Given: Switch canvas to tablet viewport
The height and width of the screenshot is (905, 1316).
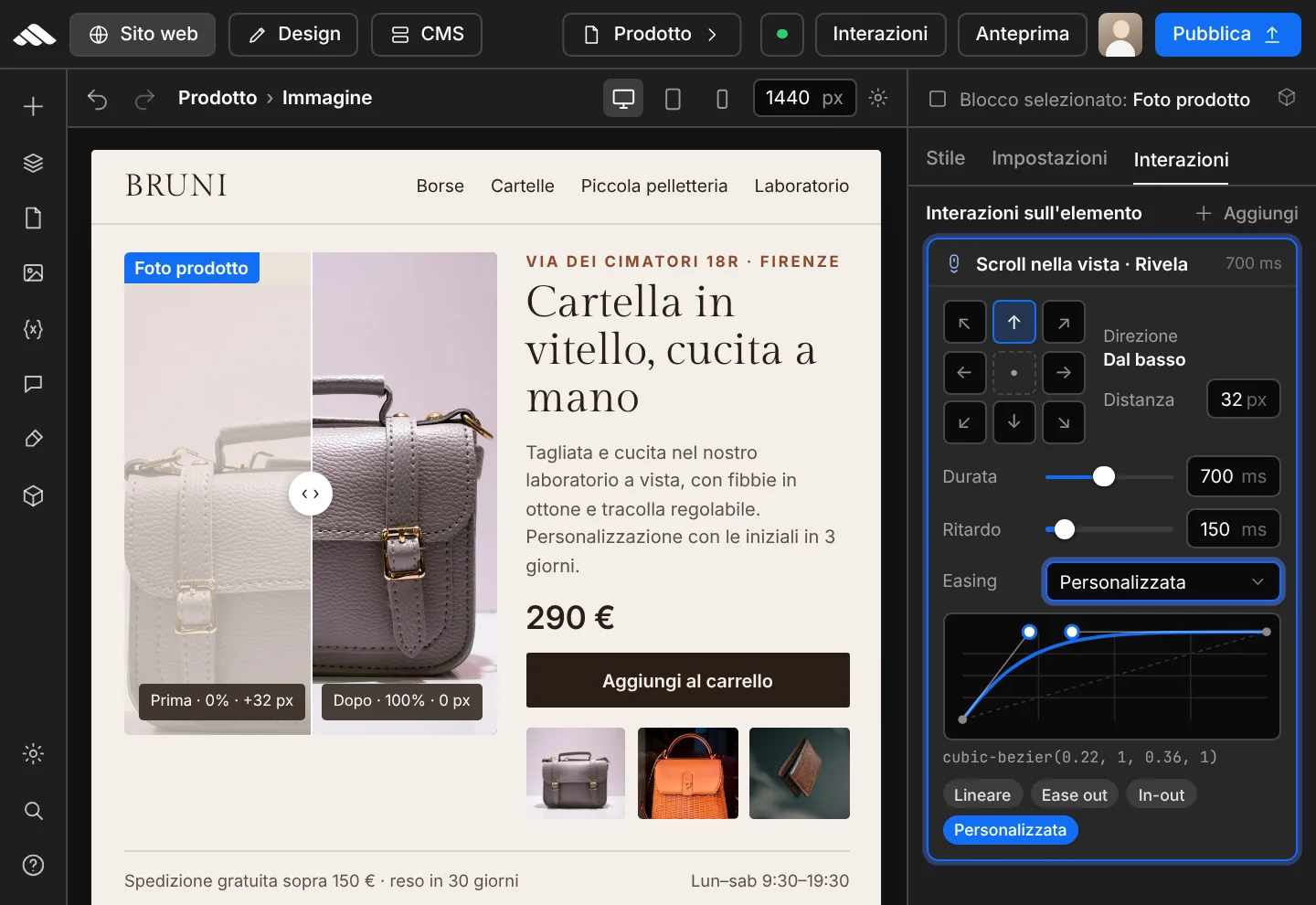Looking at the screenshot, I should (x=673, y=98).
